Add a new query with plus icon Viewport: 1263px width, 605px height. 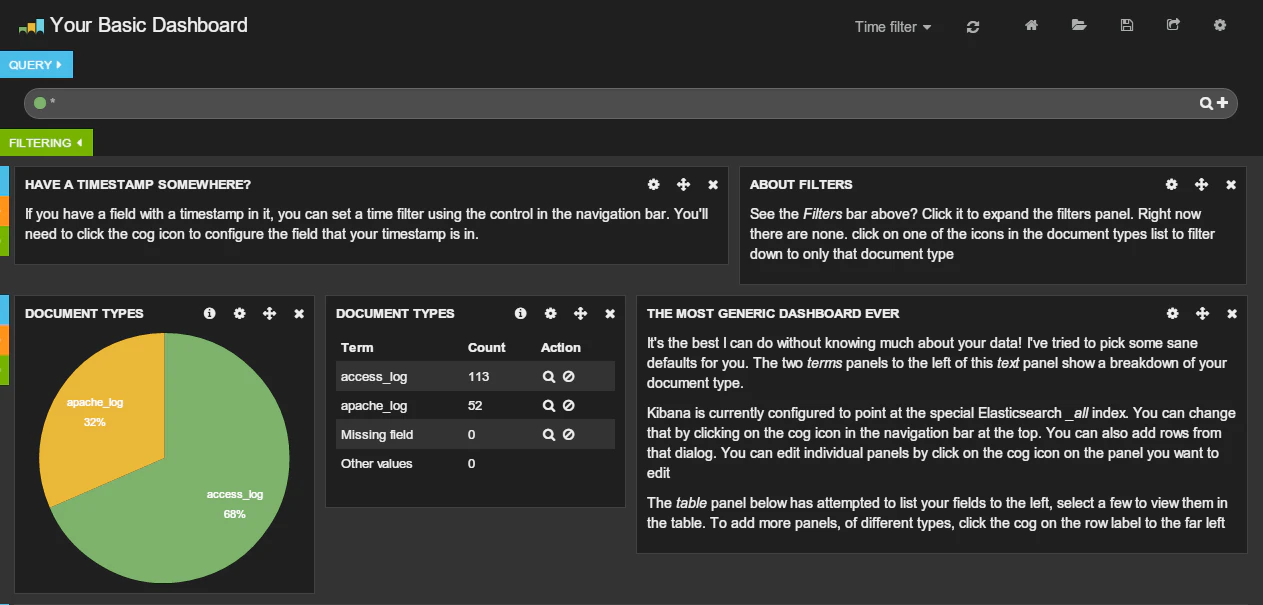pyautogui.click(x=1222, y=103)
